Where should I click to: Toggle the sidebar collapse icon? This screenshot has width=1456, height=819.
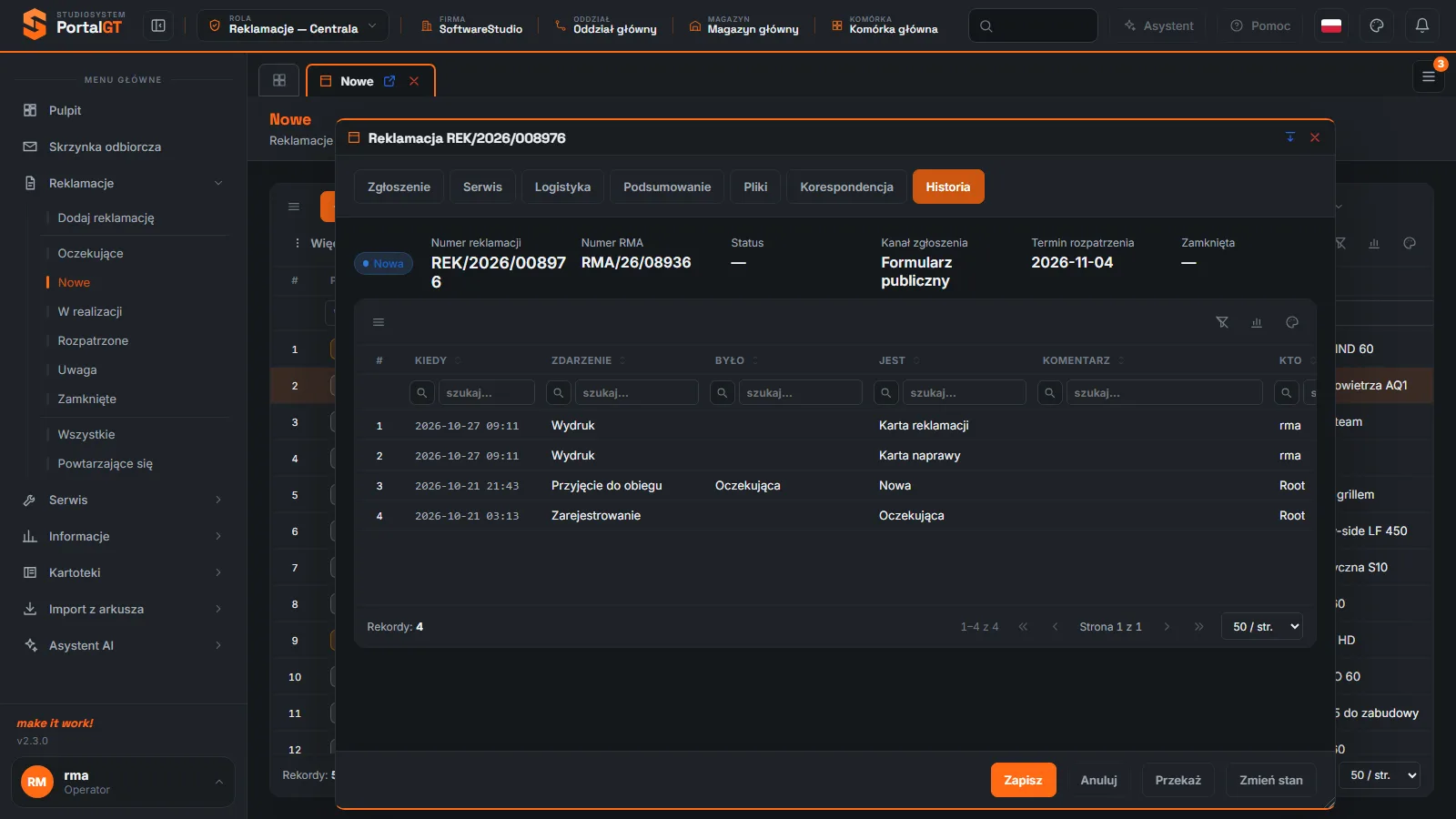click(158, 25)
